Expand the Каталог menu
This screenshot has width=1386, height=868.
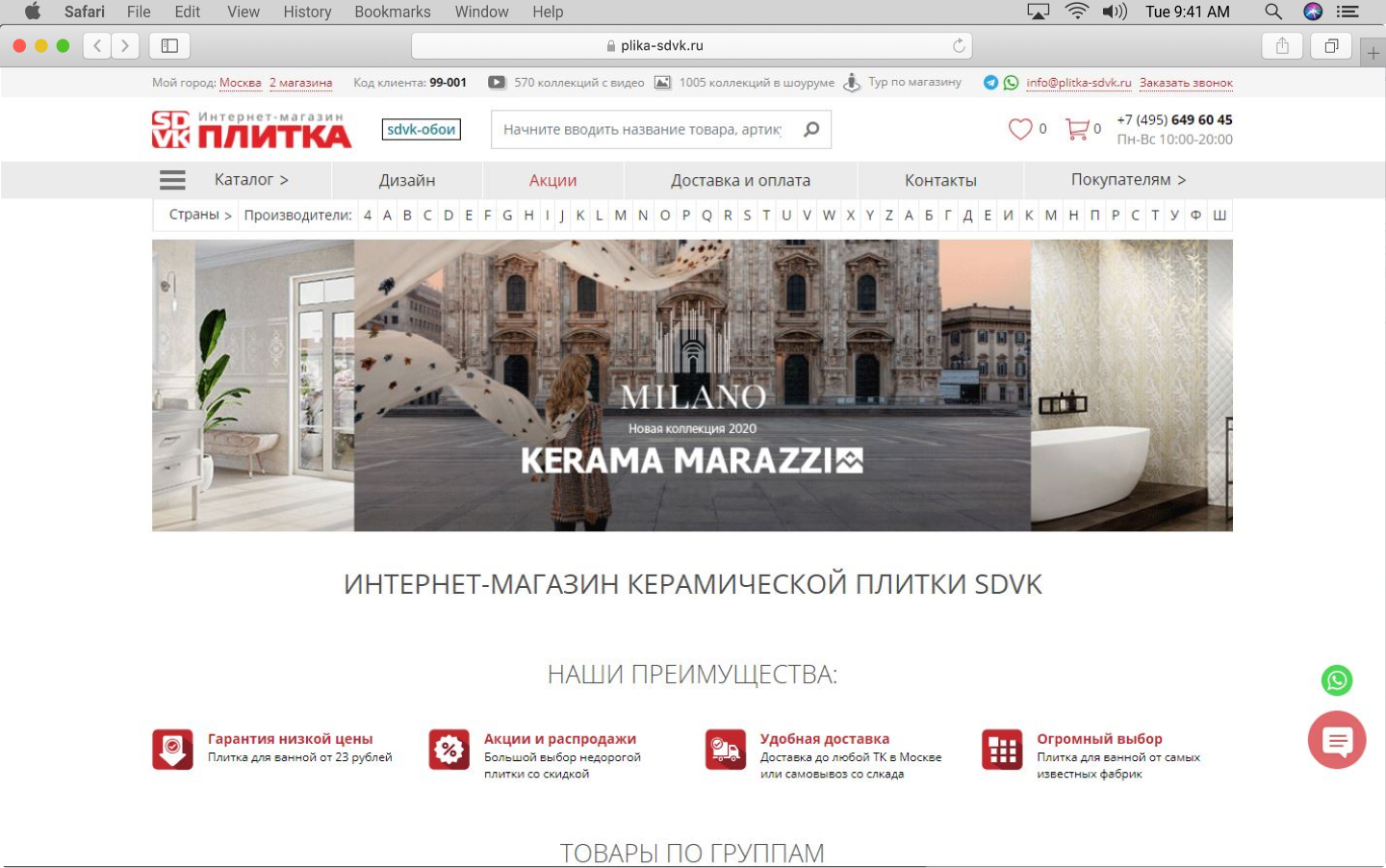250,180
